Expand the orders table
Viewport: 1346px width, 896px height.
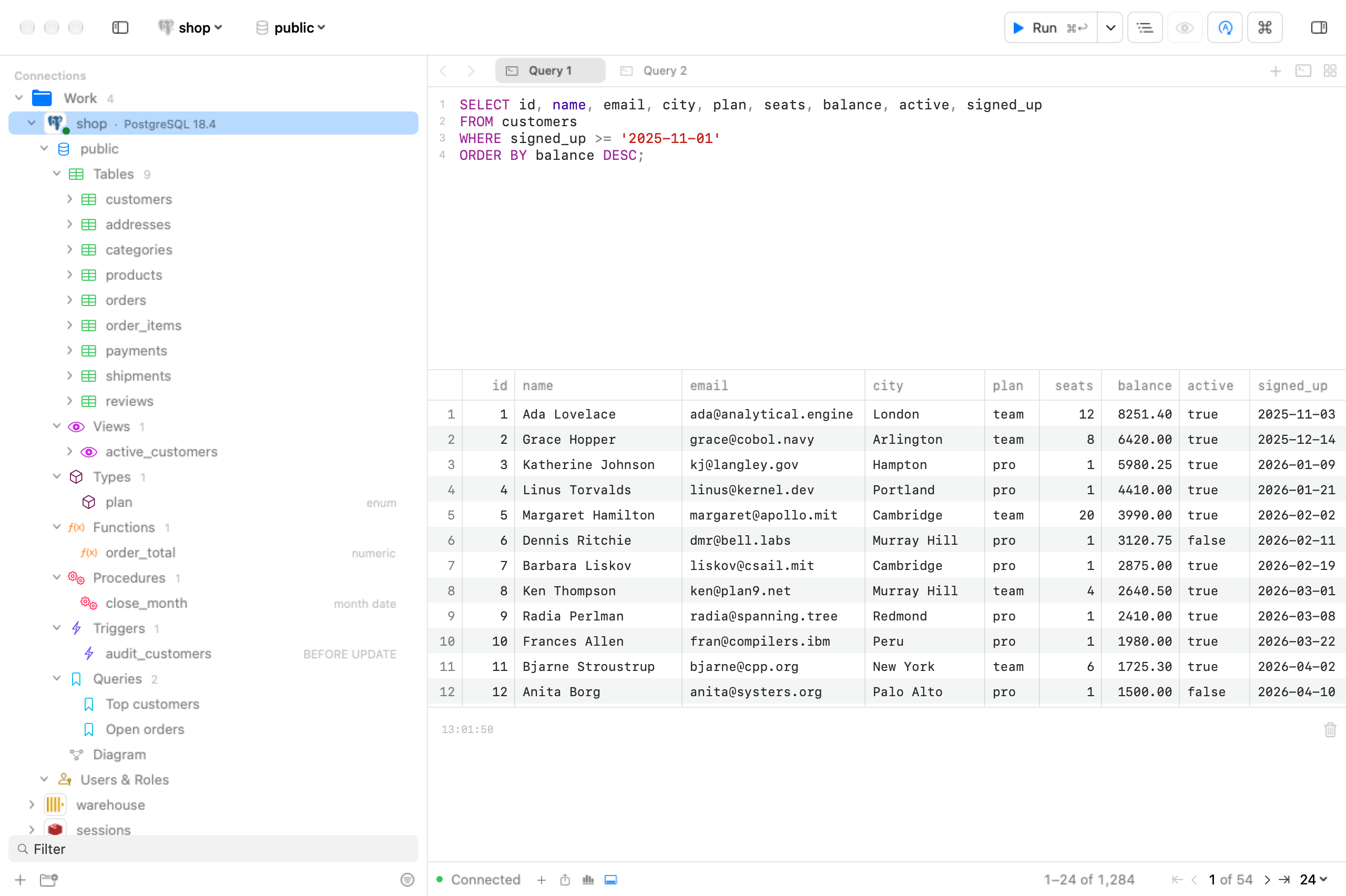(x=70, y=300)
